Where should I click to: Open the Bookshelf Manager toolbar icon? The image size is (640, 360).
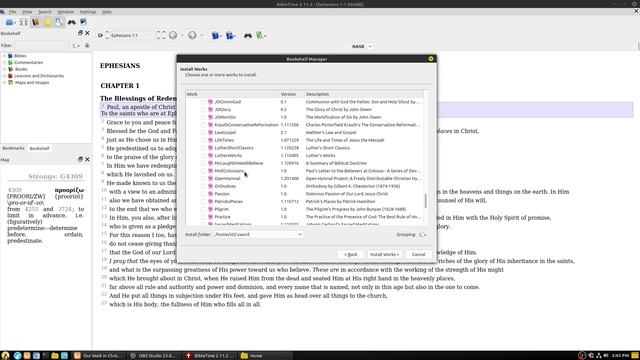tap(36, 22)
